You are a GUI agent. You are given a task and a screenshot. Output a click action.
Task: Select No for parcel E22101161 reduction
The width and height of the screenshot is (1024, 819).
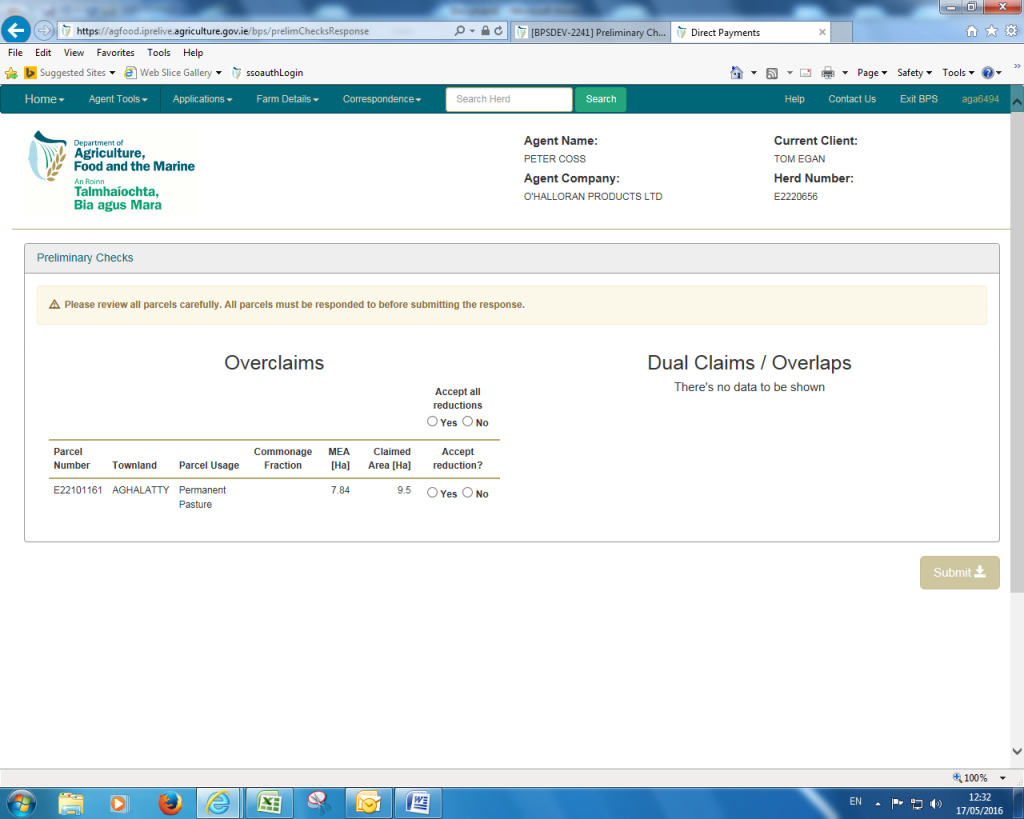tap(467, 493)
